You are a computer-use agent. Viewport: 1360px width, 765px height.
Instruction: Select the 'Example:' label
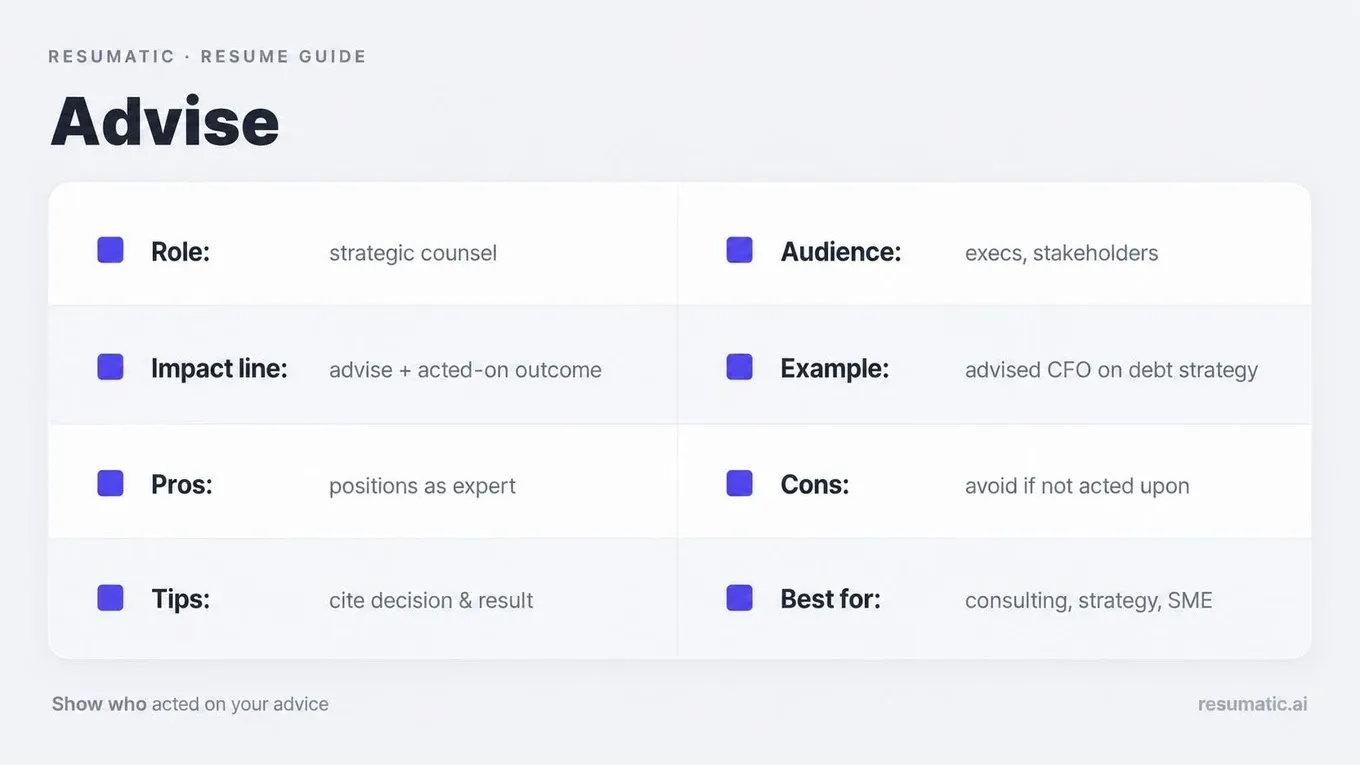click(x=835, y=369)
